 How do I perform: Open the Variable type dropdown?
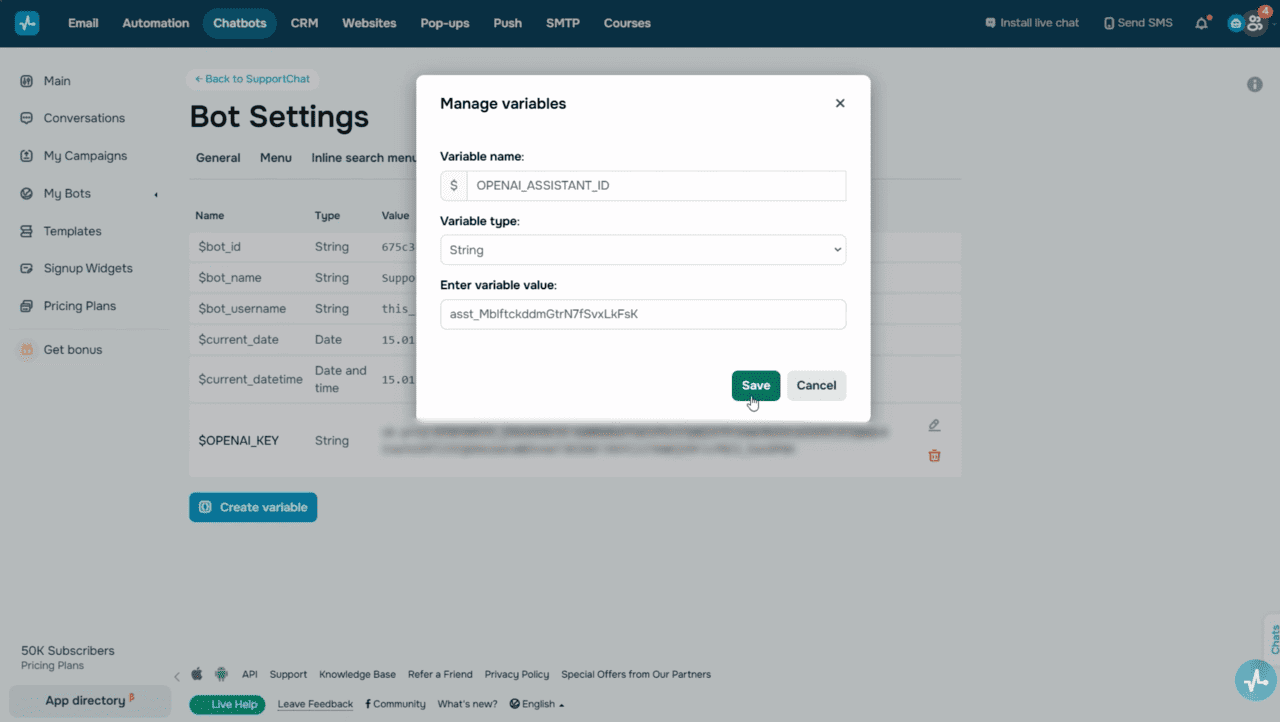643,250
